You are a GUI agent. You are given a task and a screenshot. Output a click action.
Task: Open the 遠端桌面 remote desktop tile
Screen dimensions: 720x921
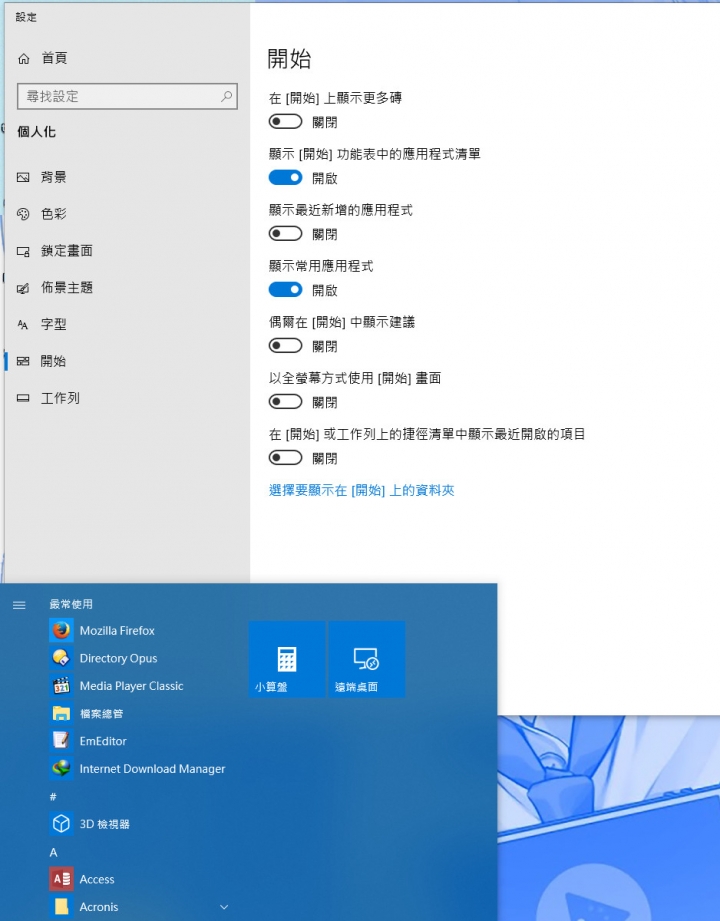point(366,659)
